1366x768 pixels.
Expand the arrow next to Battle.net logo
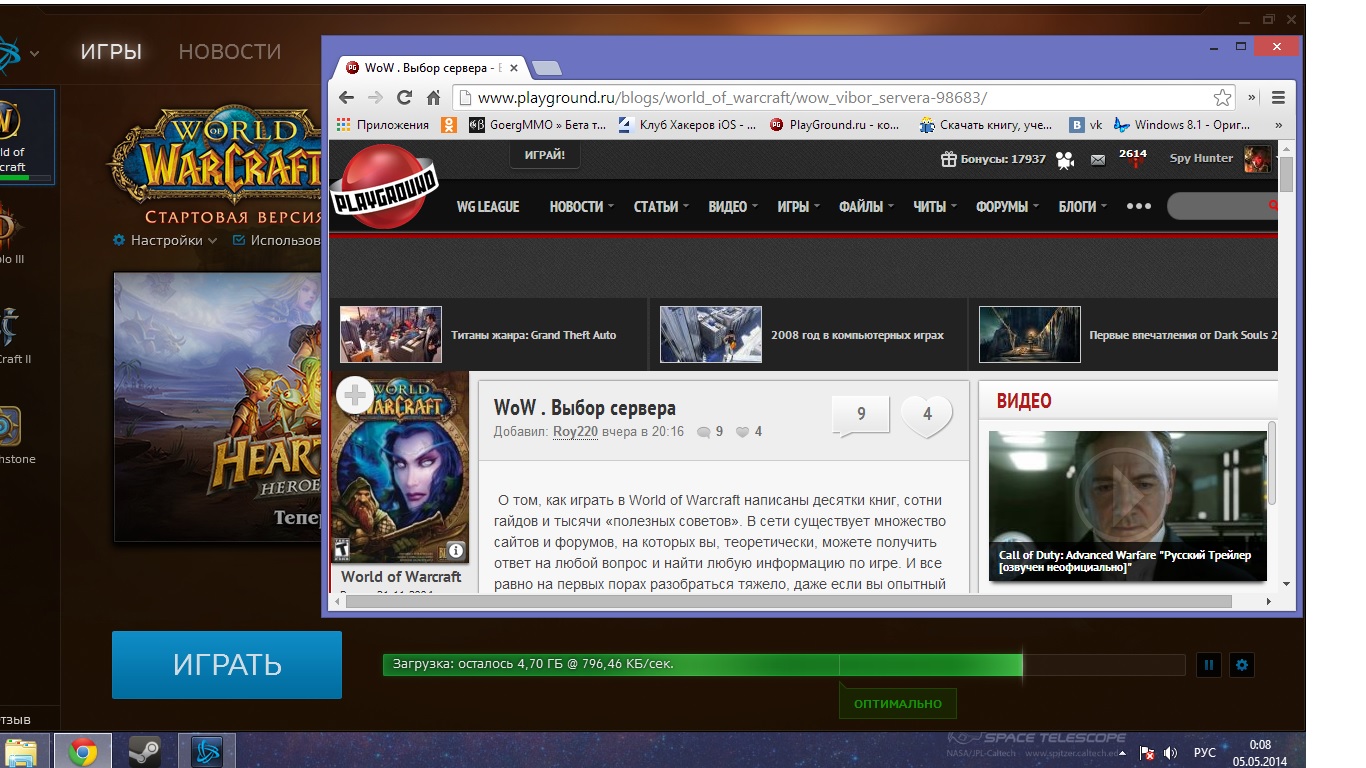[x=35, y=53]
